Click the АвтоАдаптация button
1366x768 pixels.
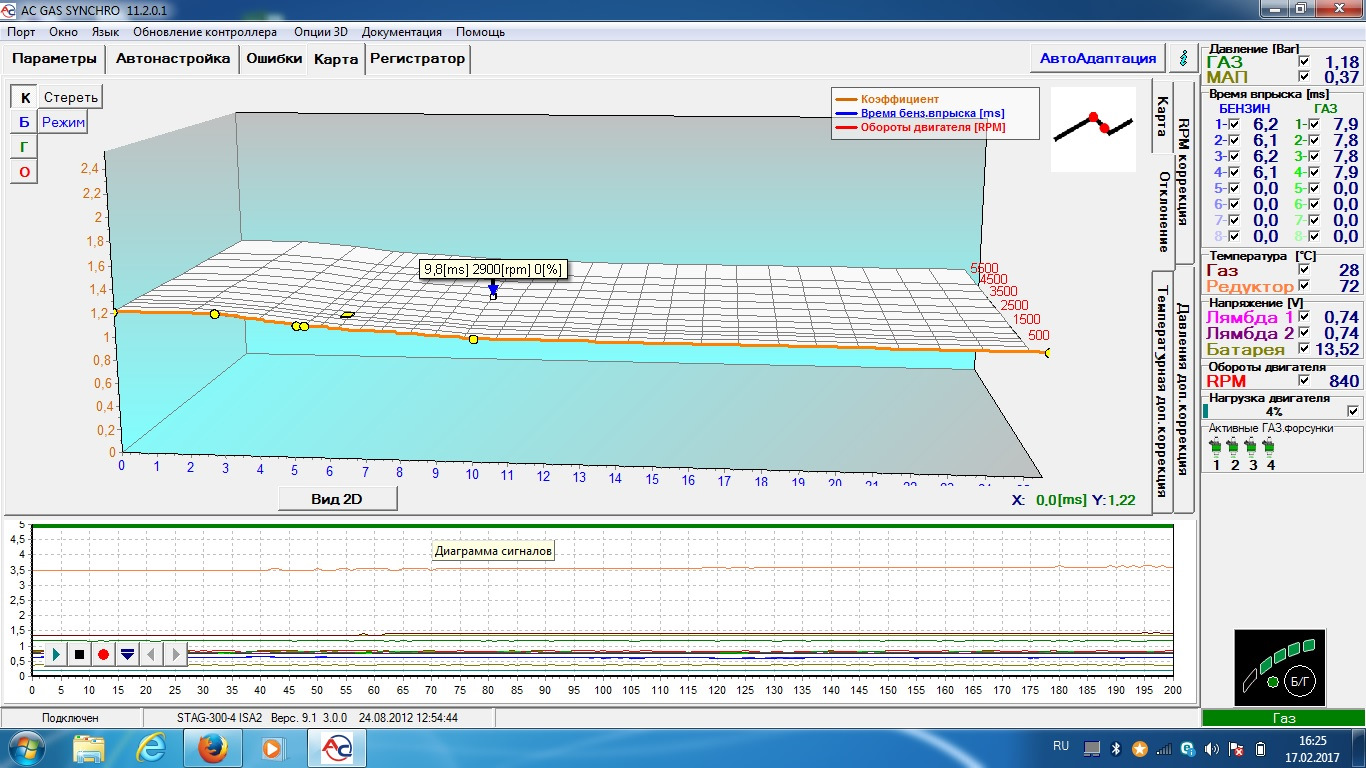click(x=1098, y=58)
